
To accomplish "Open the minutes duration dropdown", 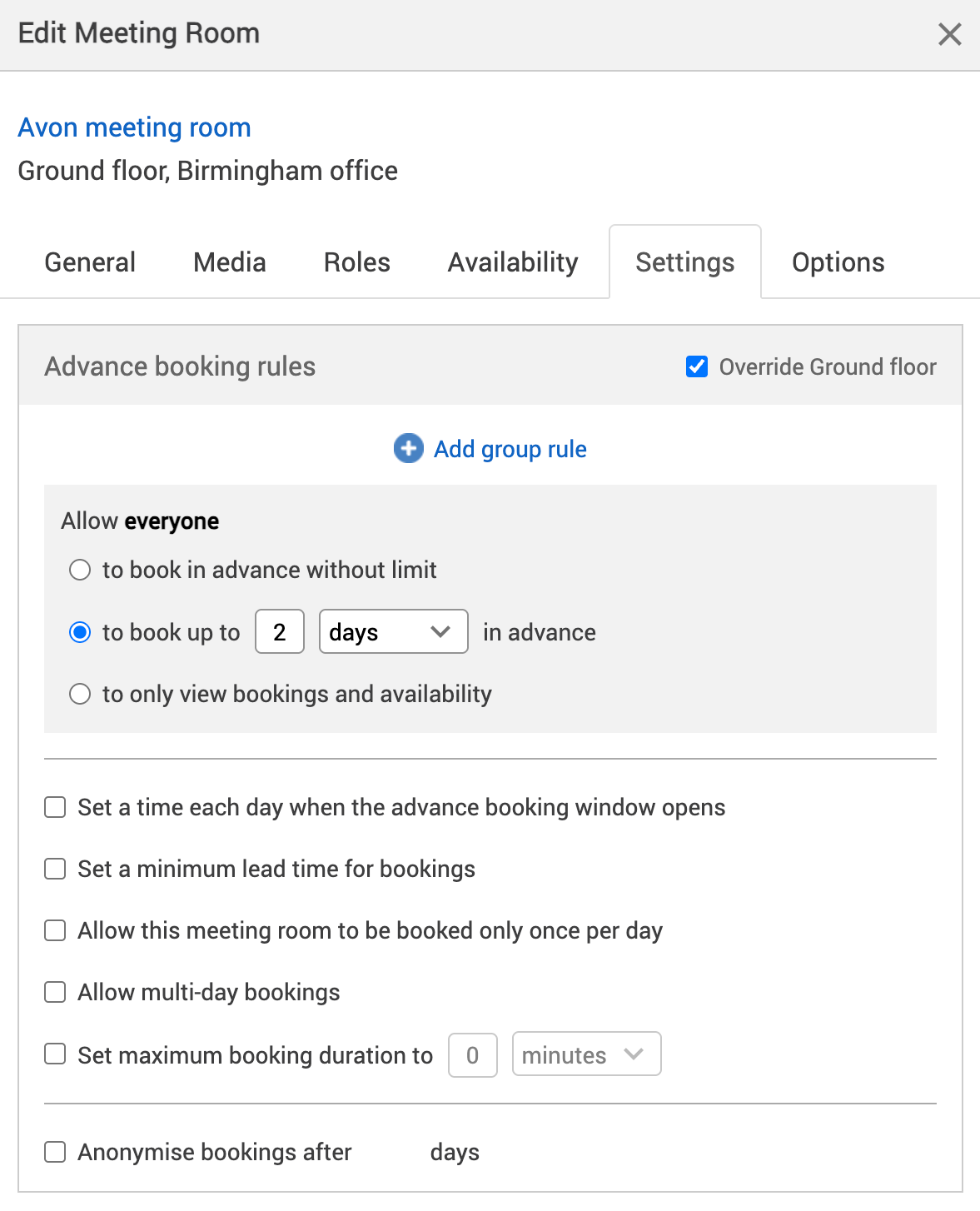I will coord(586,1054).
